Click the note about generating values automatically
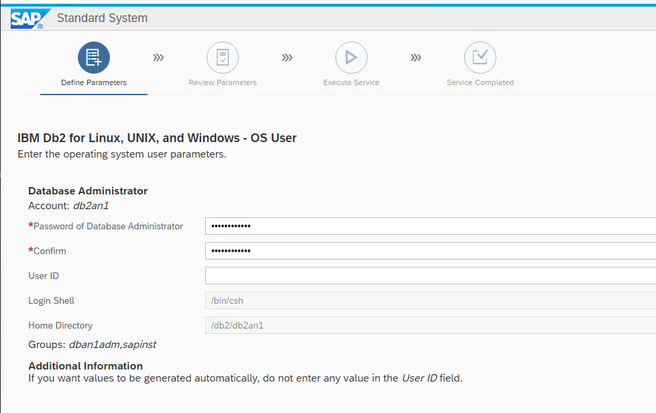The image size is (656, 413). [x=245, y=378]
